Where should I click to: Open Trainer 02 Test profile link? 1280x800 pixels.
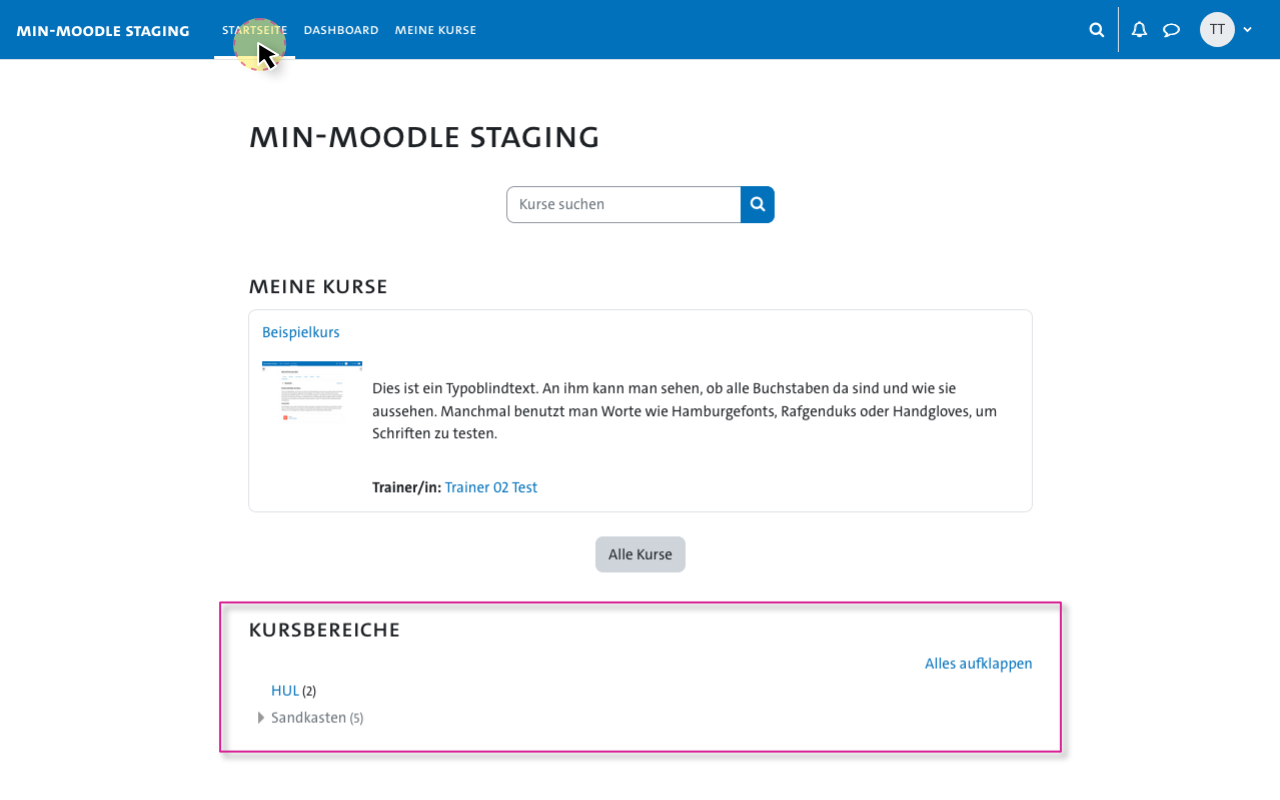[x=491, y=488]
